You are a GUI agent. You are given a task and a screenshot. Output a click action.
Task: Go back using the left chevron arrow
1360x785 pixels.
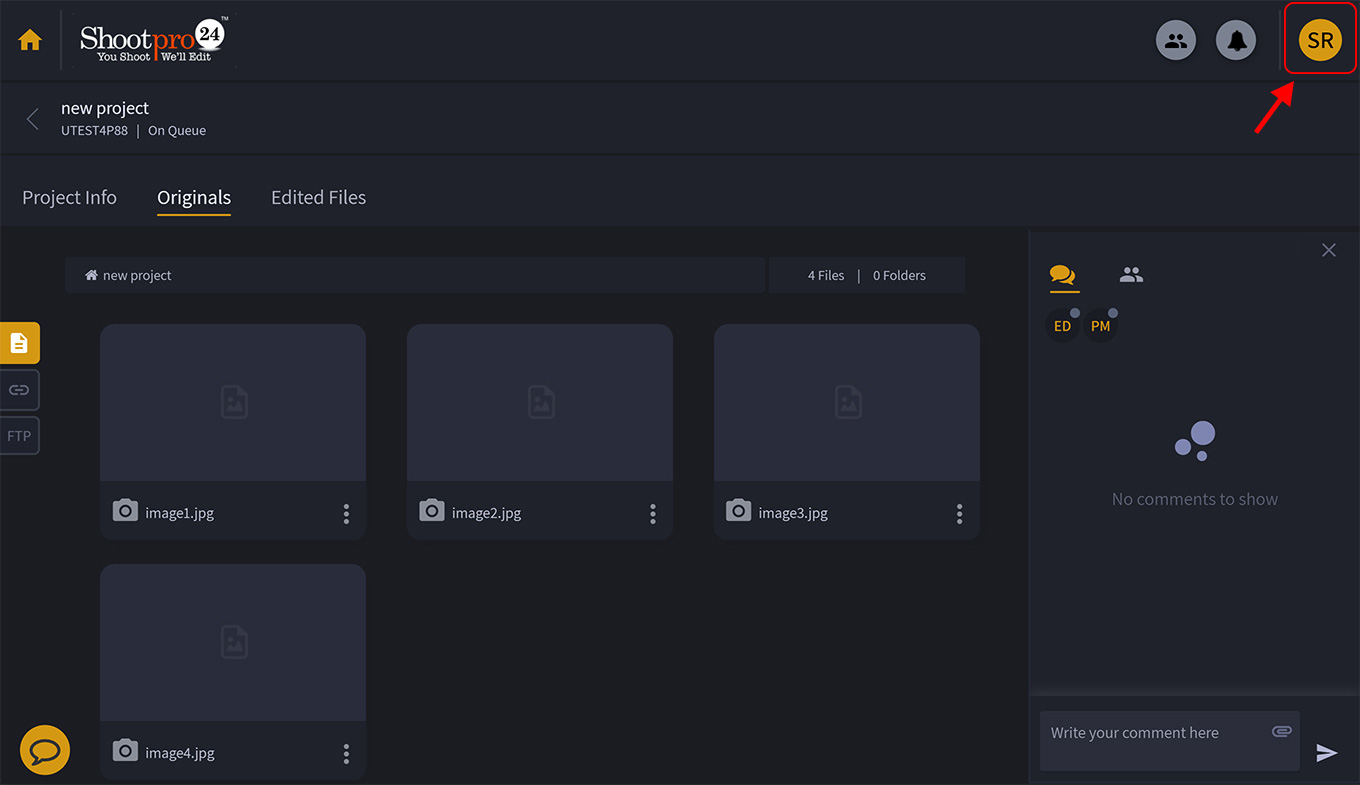coord(32,119)
